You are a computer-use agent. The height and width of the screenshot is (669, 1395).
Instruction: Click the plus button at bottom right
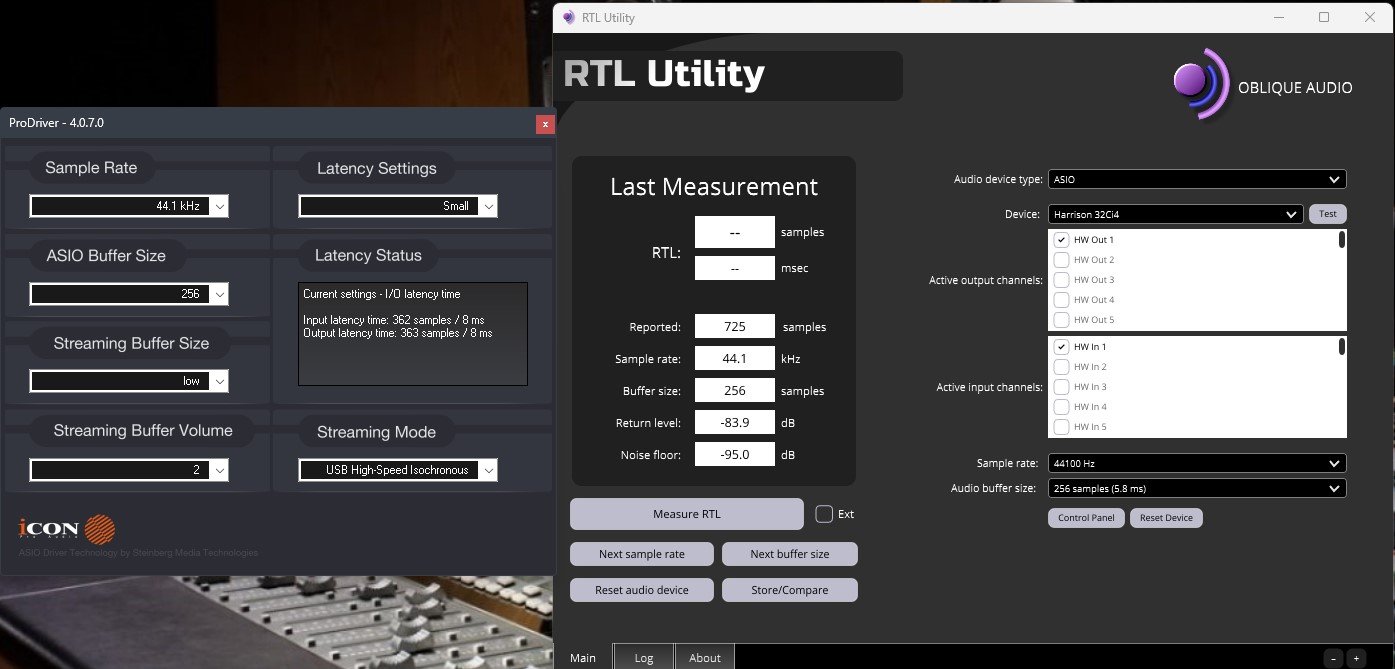tap(1356, 658)
